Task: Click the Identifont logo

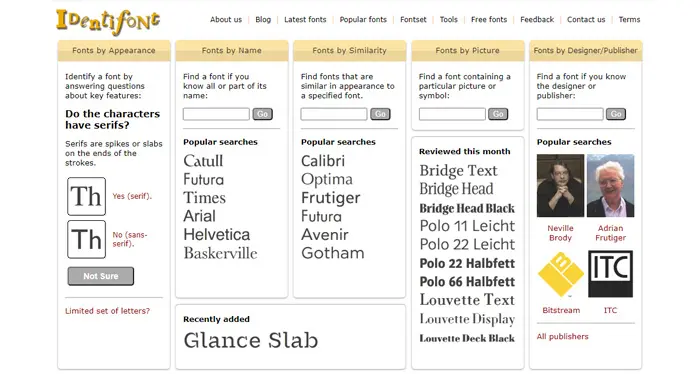Action: [108, 21]
